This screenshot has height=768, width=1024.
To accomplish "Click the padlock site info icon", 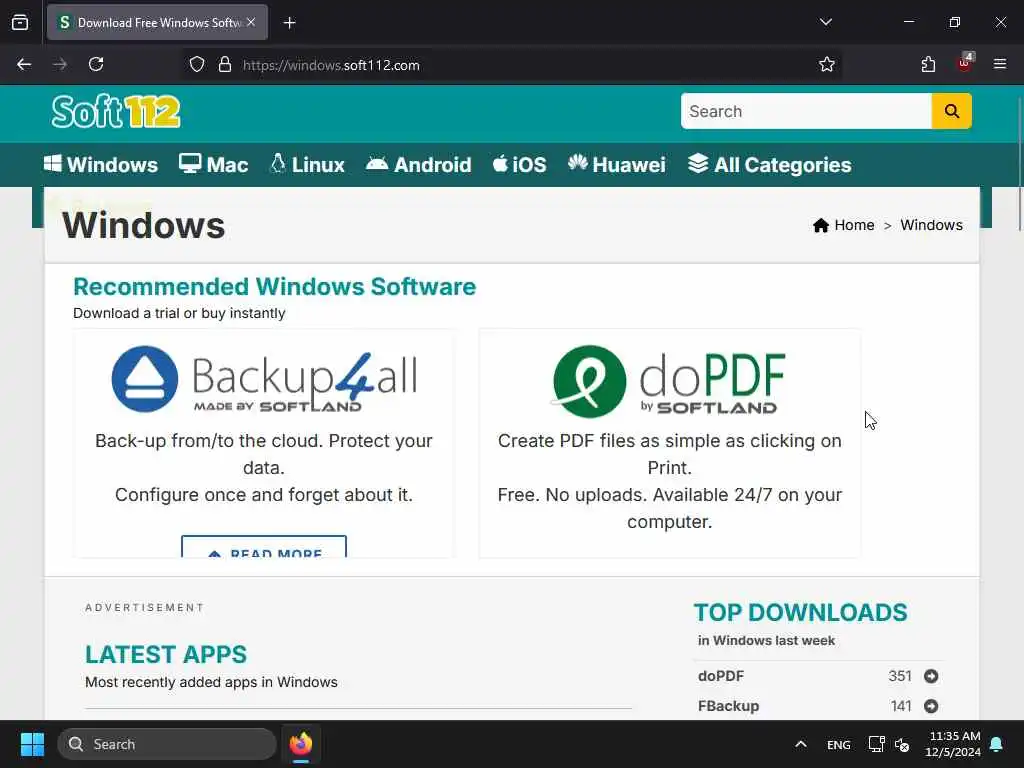I will (225, 65).
